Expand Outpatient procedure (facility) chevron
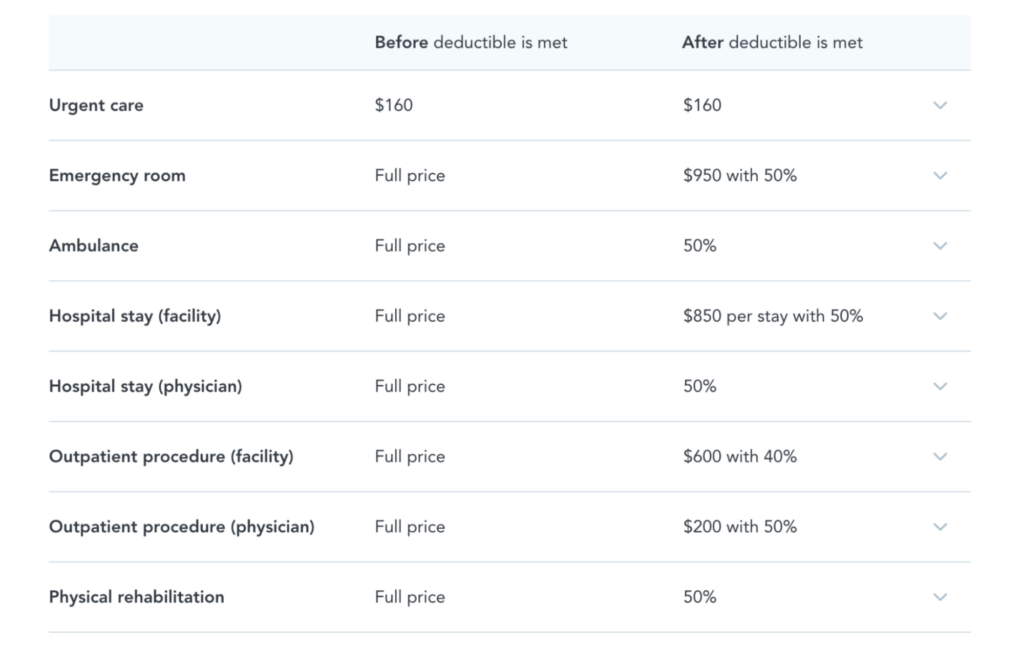The height and width of the screenshot is (646, 1024). click(940, 457)
